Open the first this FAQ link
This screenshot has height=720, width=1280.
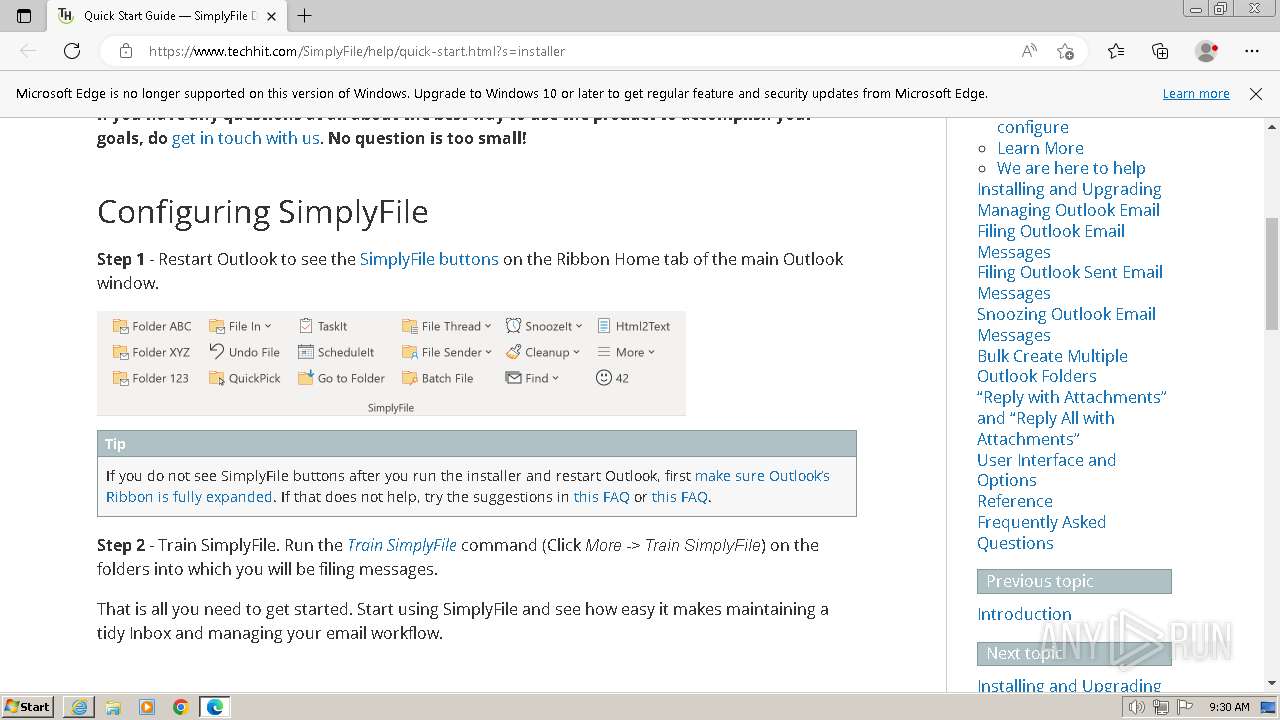(x=601, y=497)
